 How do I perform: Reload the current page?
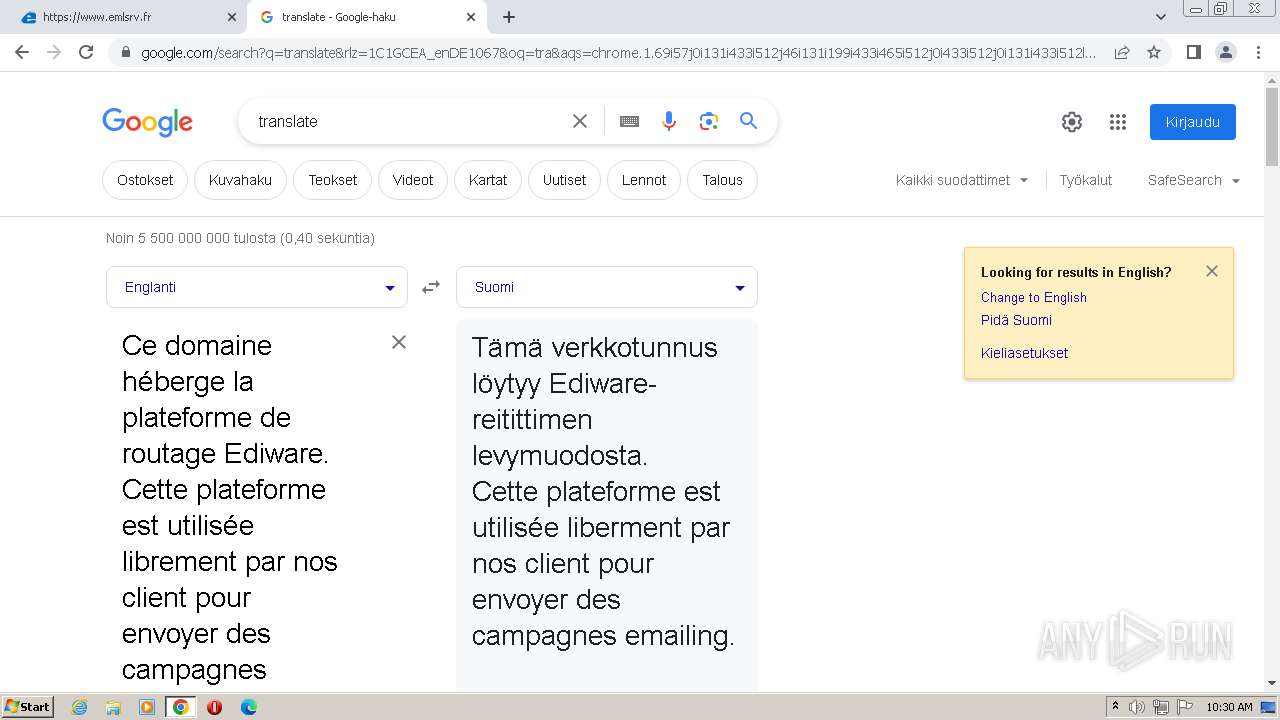point(86,52)
